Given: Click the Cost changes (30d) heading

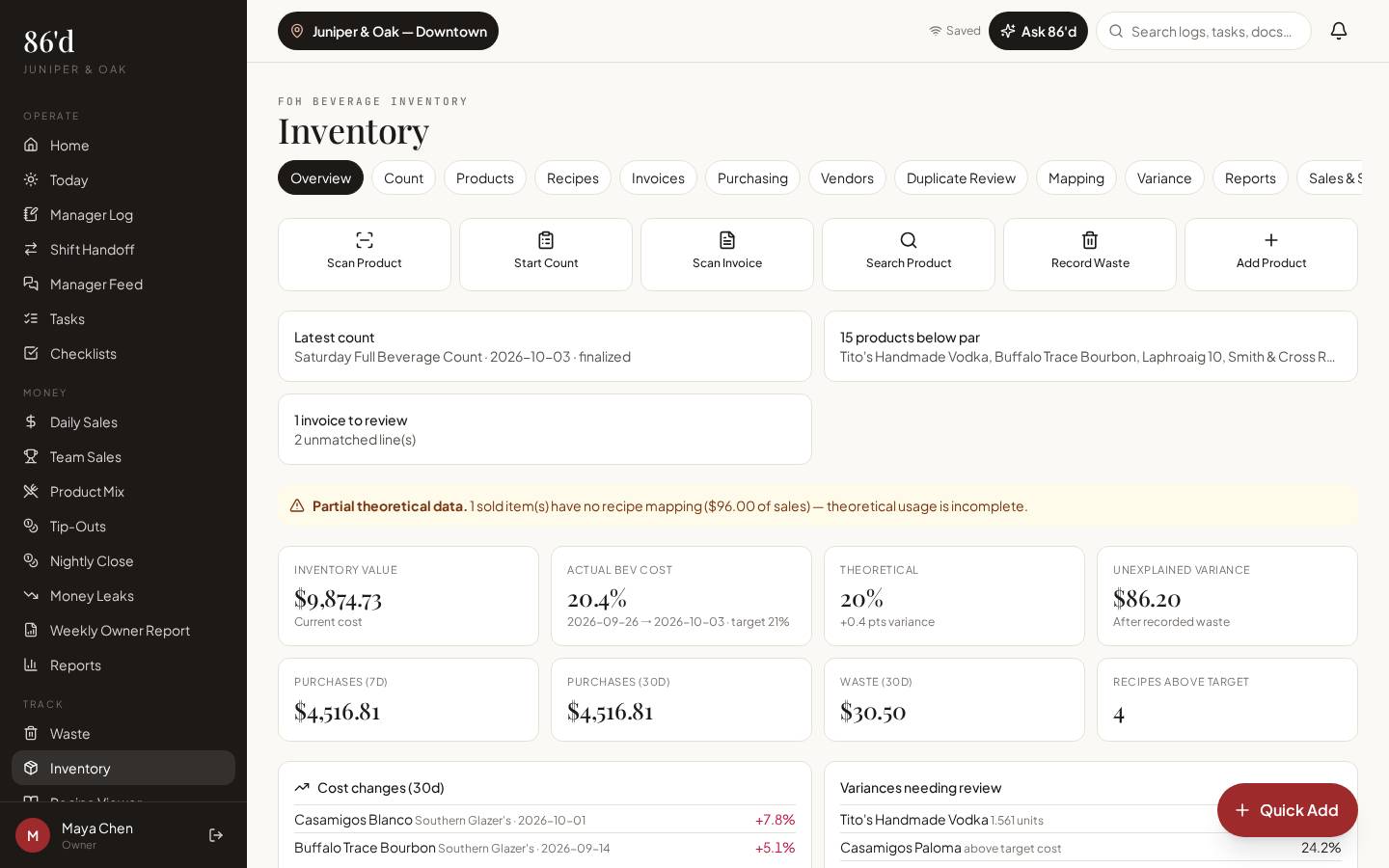Looking at the screenshot, I should [381, 788].
